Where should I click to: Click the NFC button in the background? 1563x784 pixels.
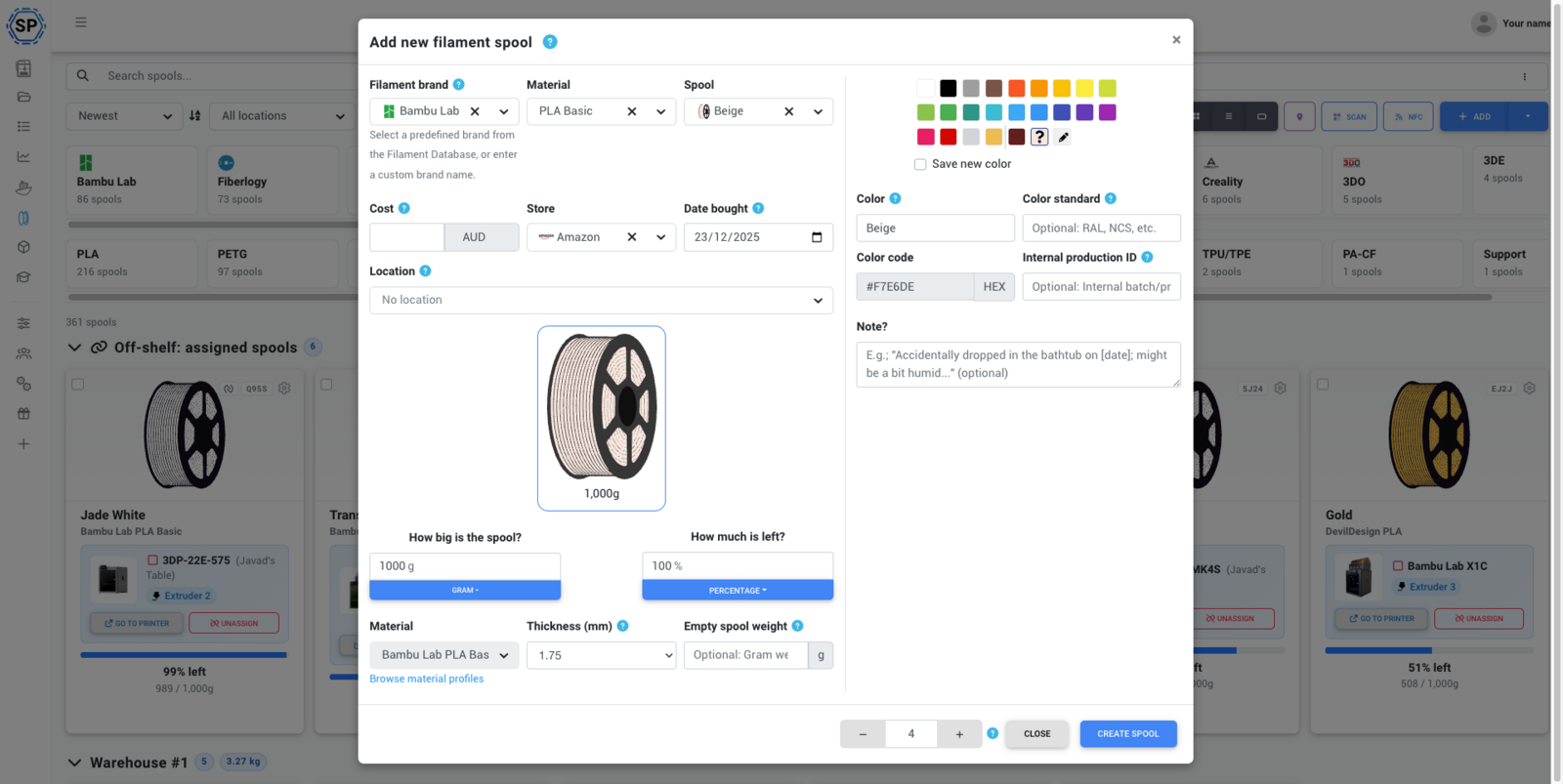pos(1409,116)
